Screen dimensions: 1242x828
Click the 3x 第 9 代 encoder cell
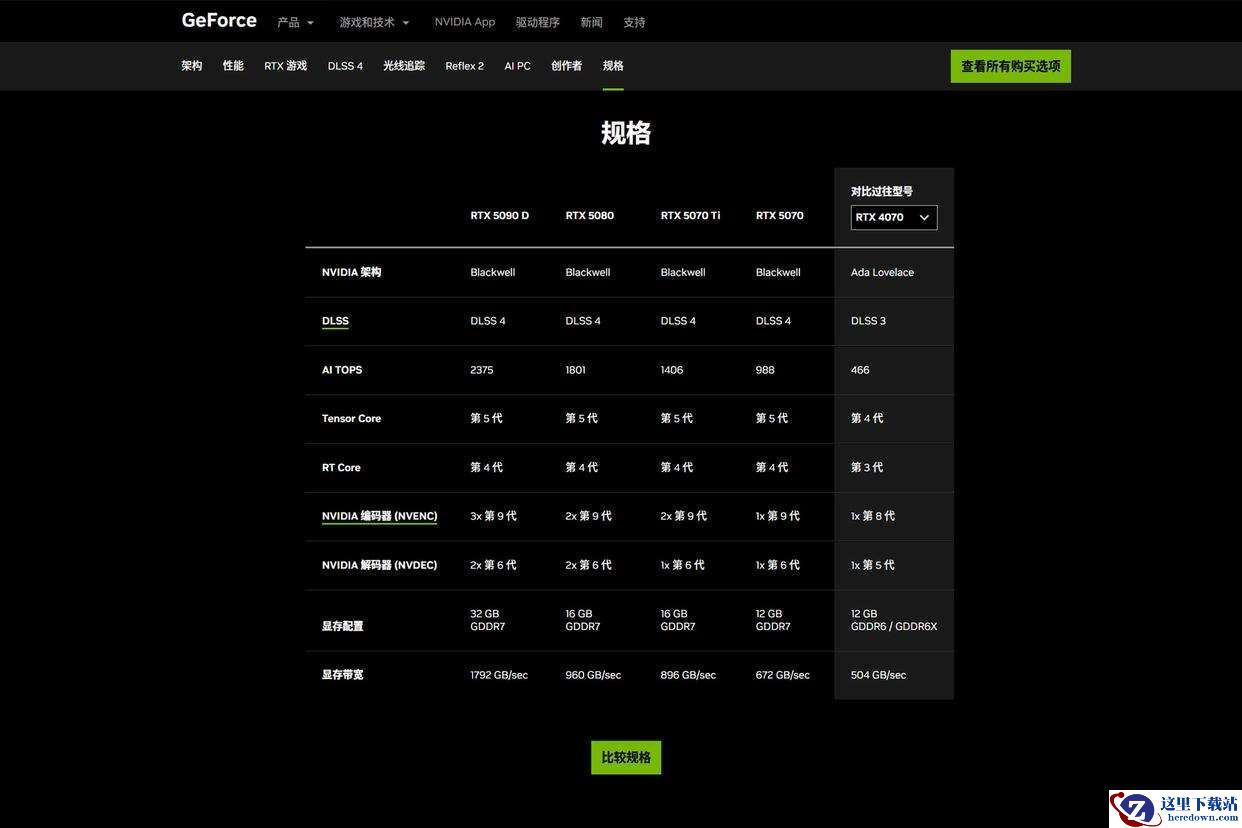coord(493,516)
